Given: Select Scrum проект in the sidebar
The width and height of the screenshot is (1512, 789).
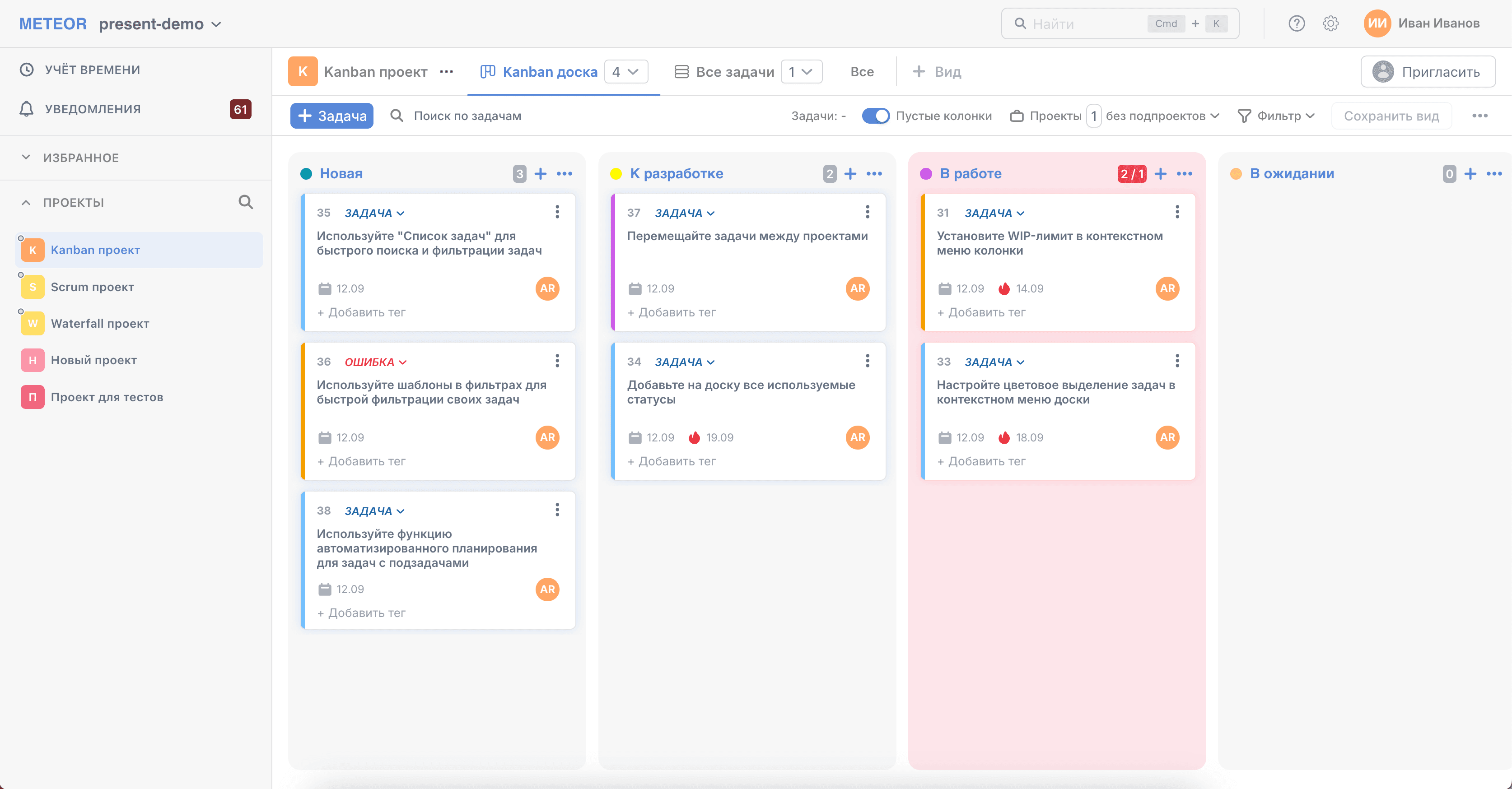Looking at the screenshot, I should (x=139, y=287).
